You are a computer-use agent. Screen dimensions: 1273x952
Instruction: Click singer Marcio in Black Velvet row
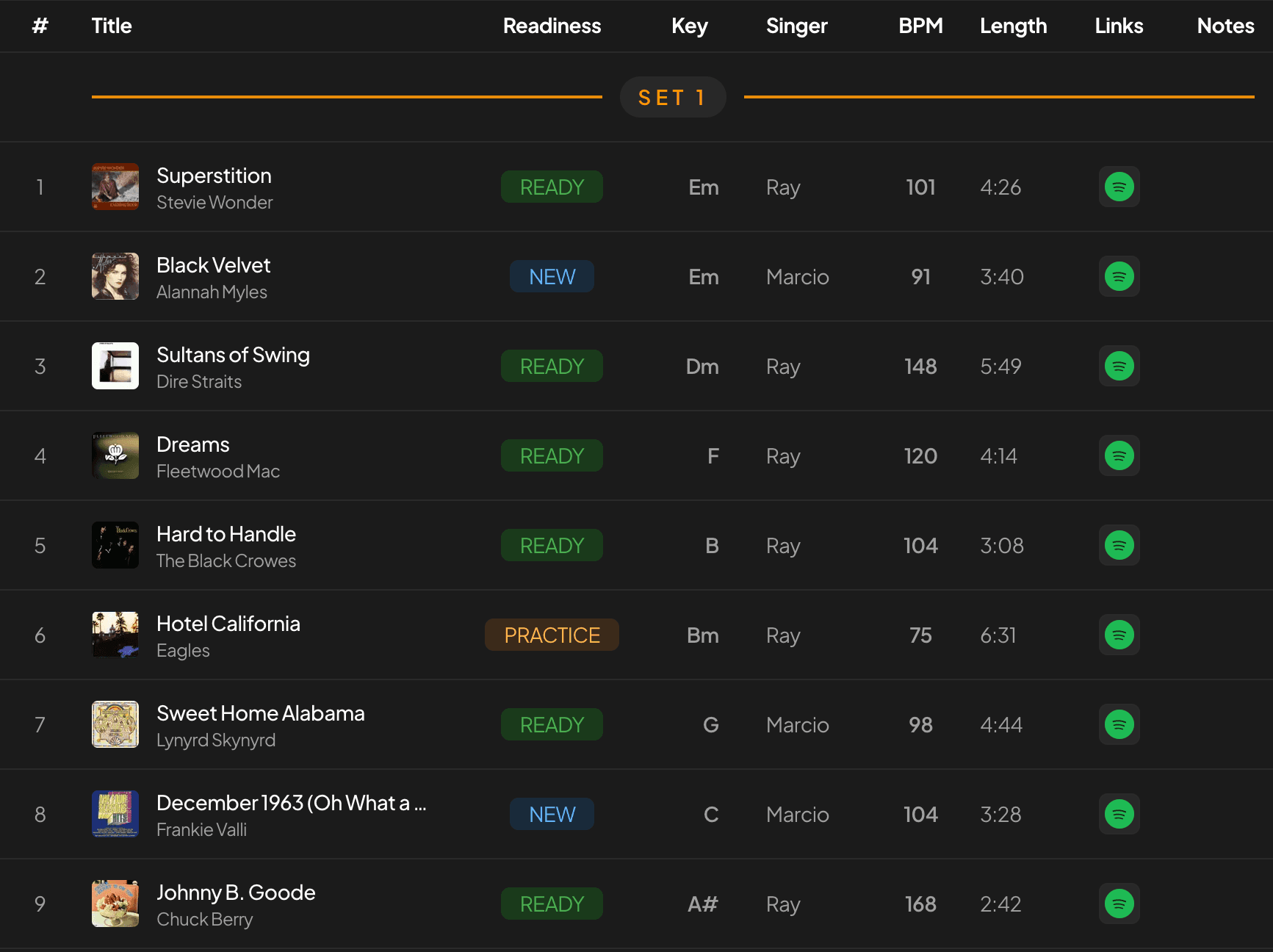(x=797, y=276)
